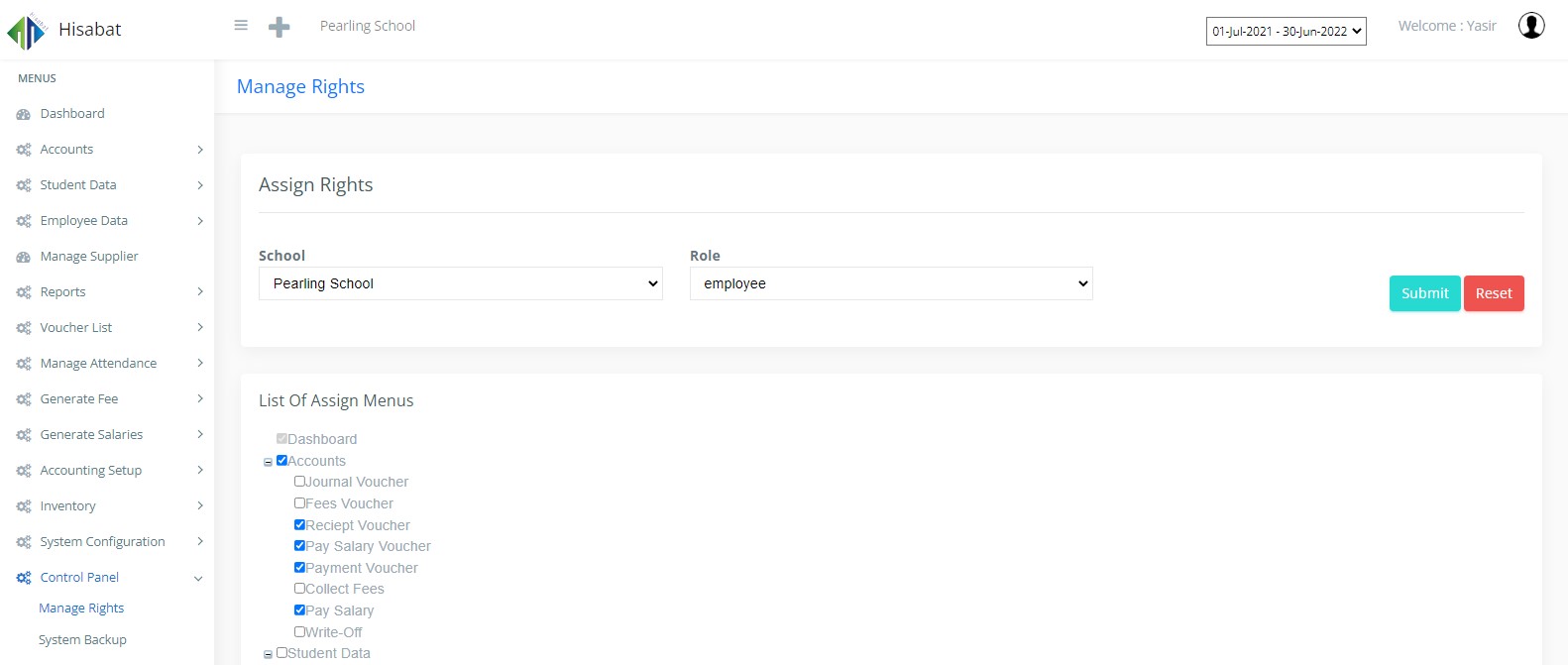The width and height of the screenshot is (1568, 665).
Task: Click the Dashboard sidebar icon
Action: 24,114
